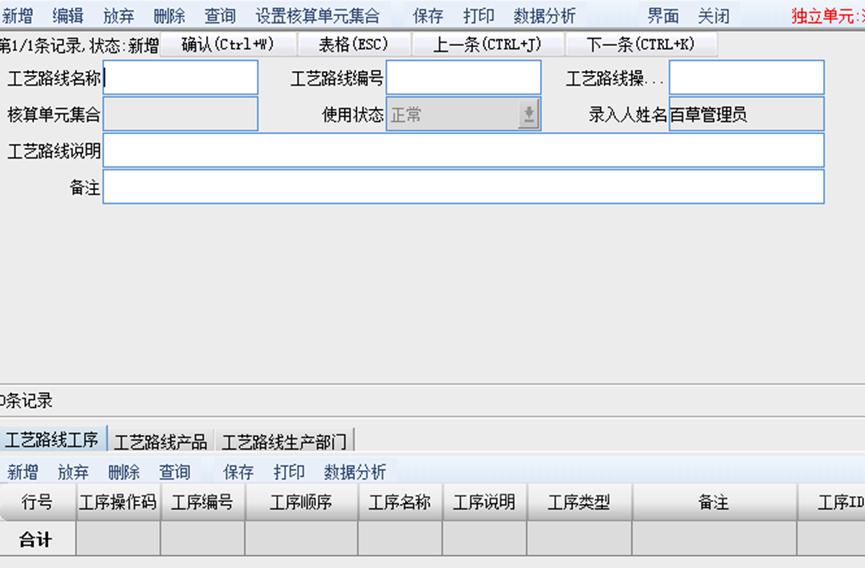Select the 工艺路线工序 tab
Screen dimensions: 865x568
(52, 440)
